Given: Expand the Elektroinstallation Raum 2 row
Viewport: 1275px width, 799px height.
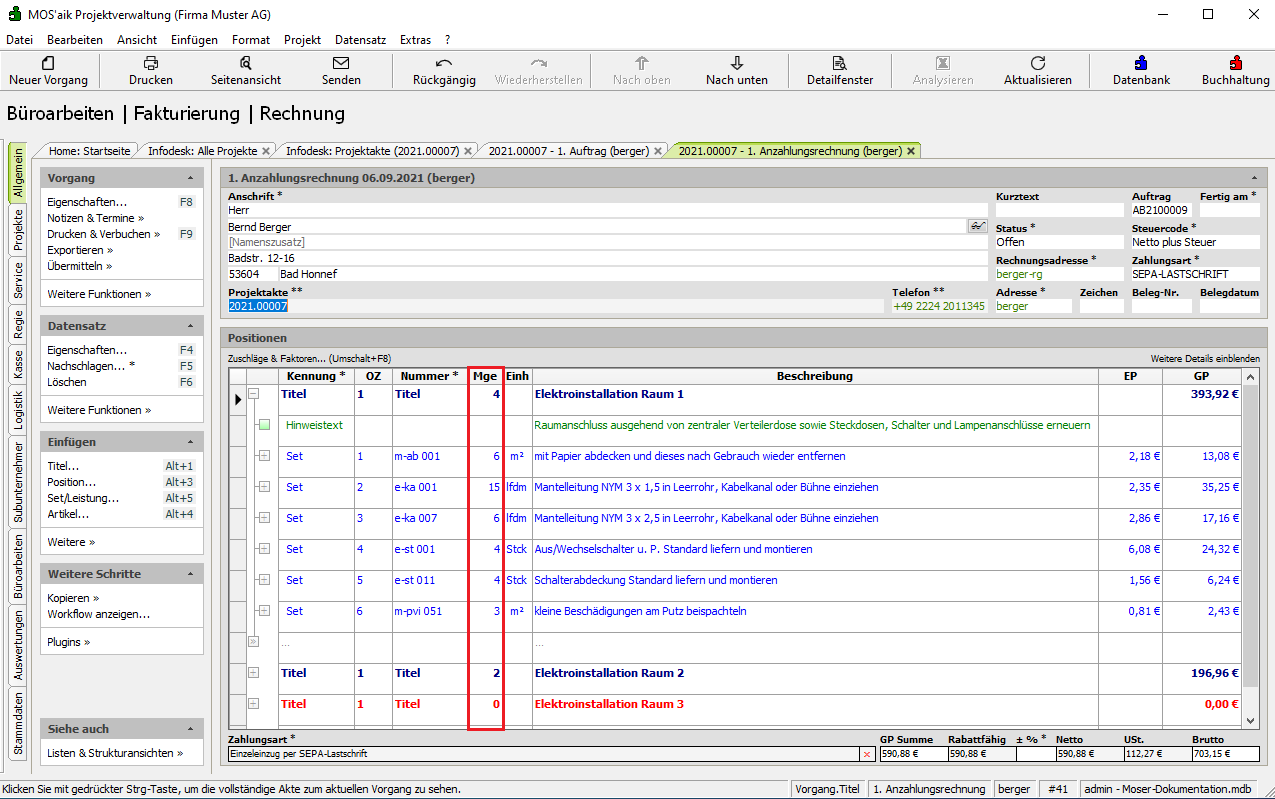Looking at the screenshot, I should (253, 673).
